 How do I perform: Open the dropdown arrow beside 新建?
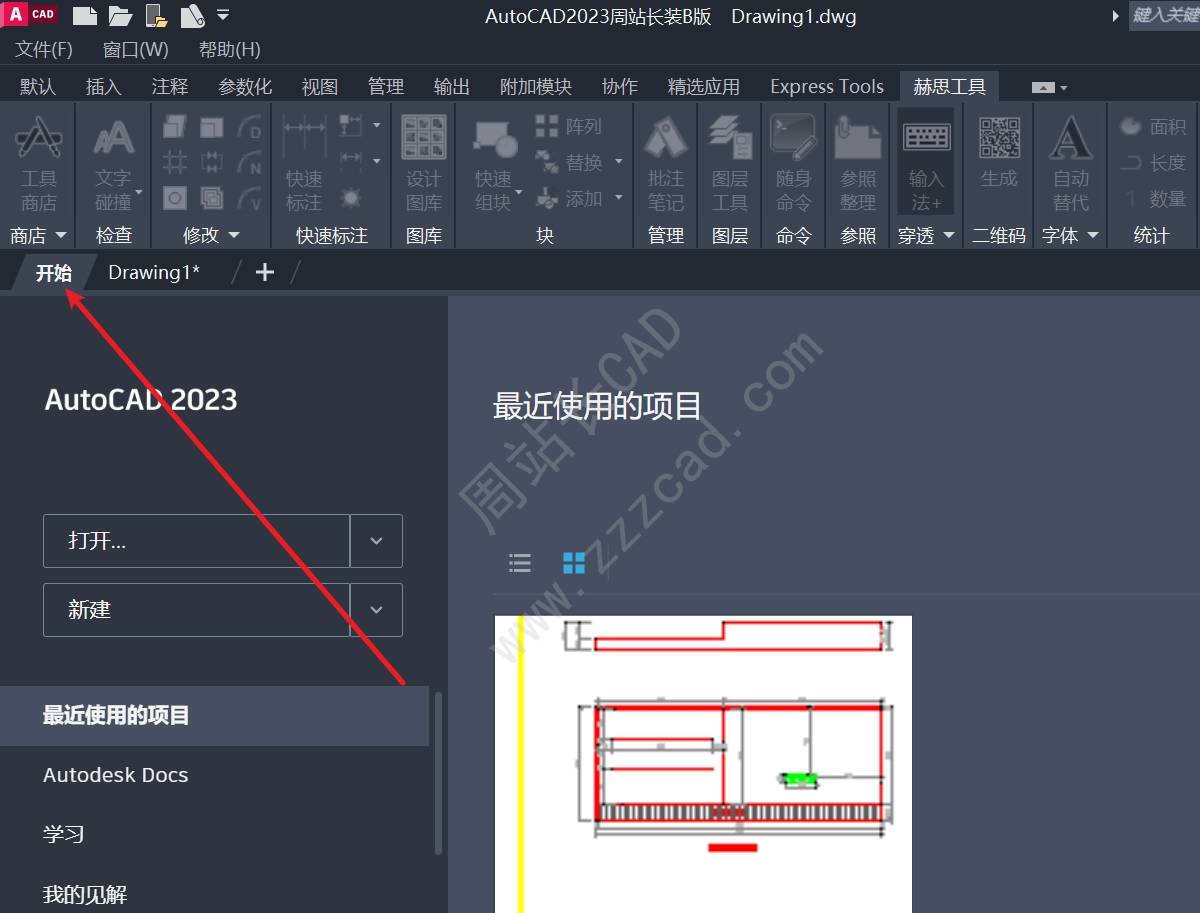tap(376, 610)
